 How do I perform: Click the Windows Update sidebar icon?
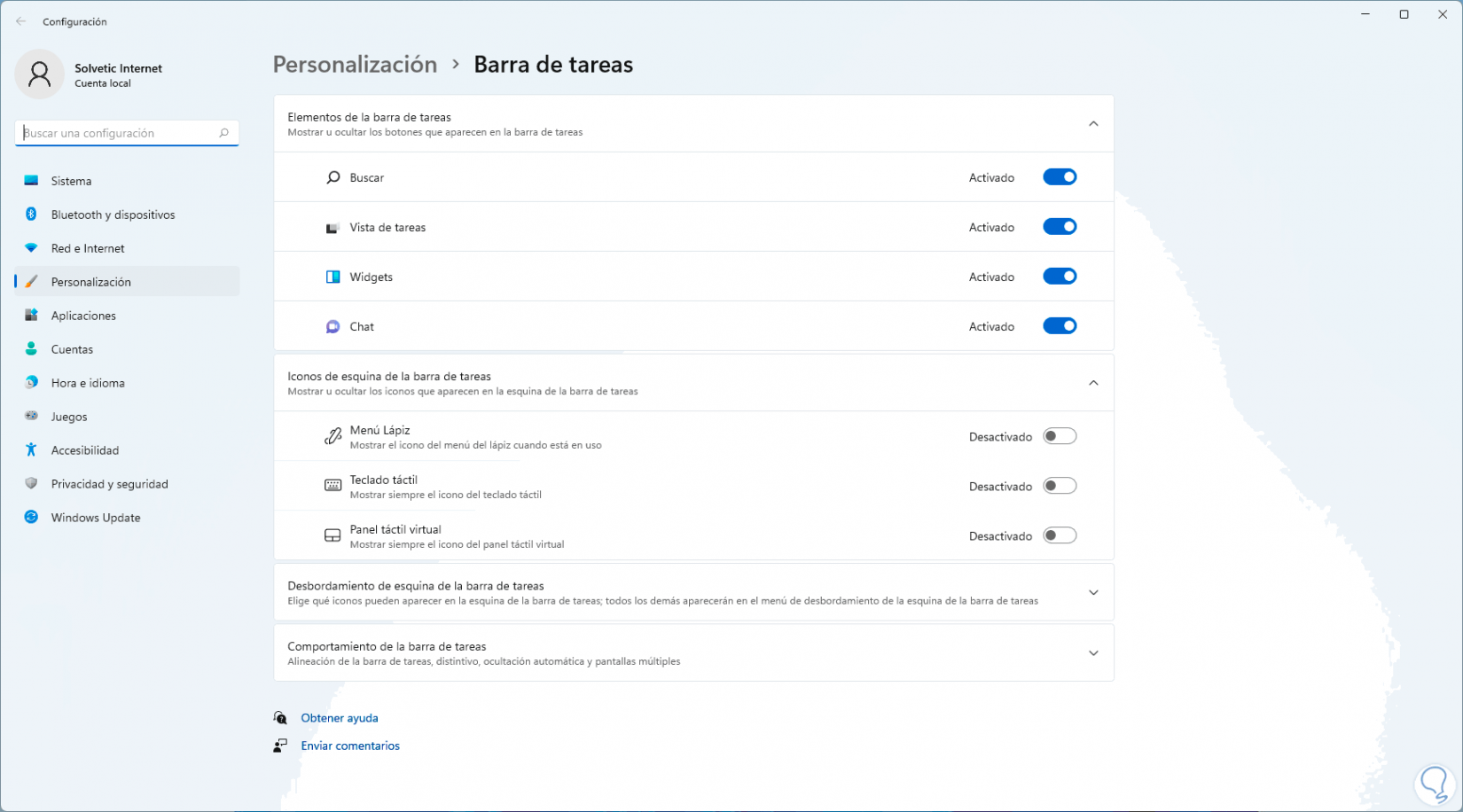click(x=31, y=518)
